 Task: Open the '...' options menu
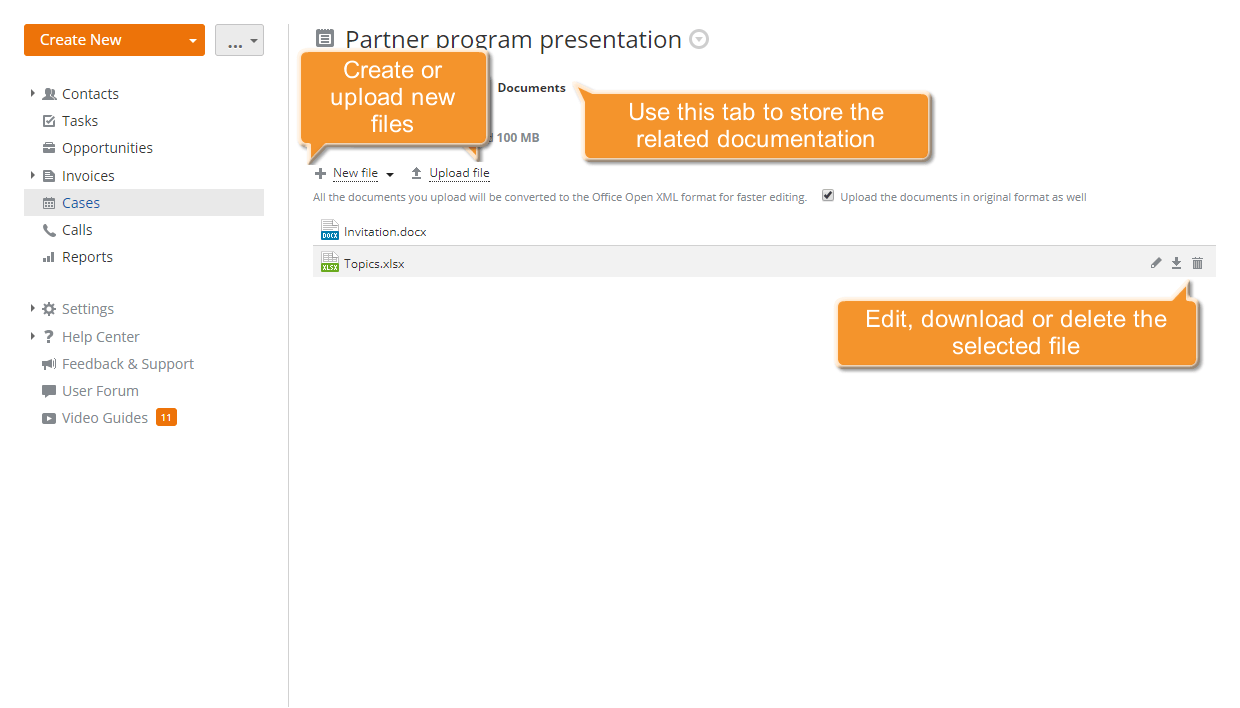[239, 39]
